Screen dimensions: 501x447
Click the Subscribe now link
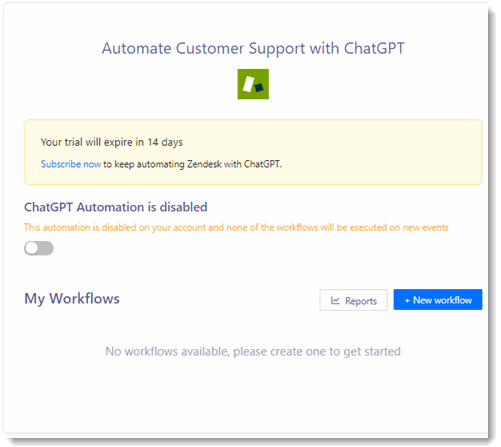tap(71, 164)
